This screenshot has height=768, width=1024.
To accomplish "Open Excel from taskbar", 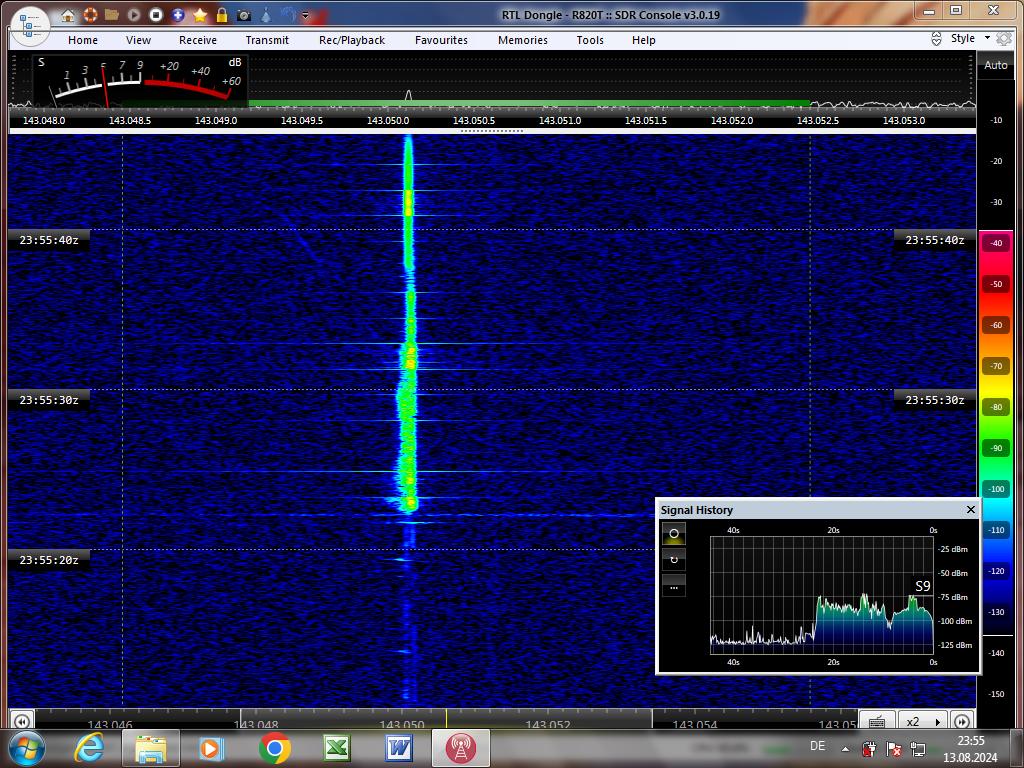I will tap(337, 748).
